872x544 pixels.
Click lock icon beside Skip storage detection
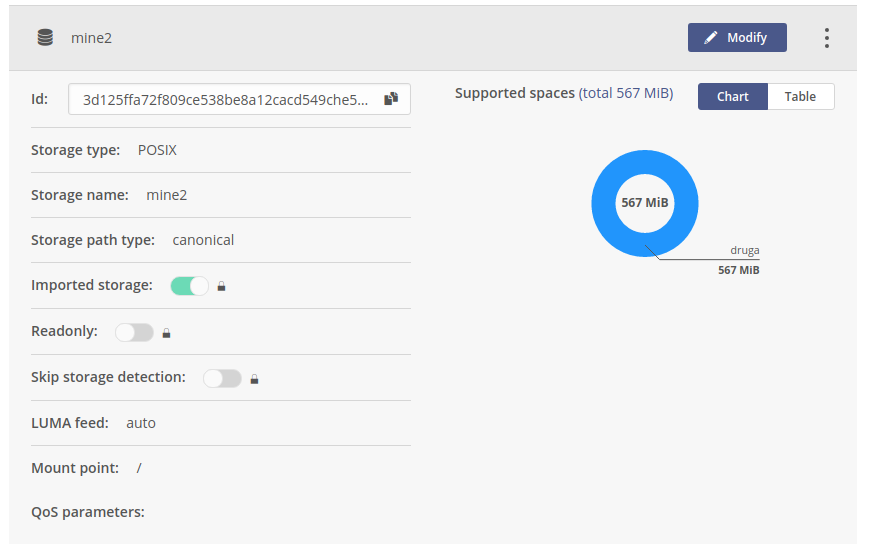pyautogui.click(x=254, y=379)
